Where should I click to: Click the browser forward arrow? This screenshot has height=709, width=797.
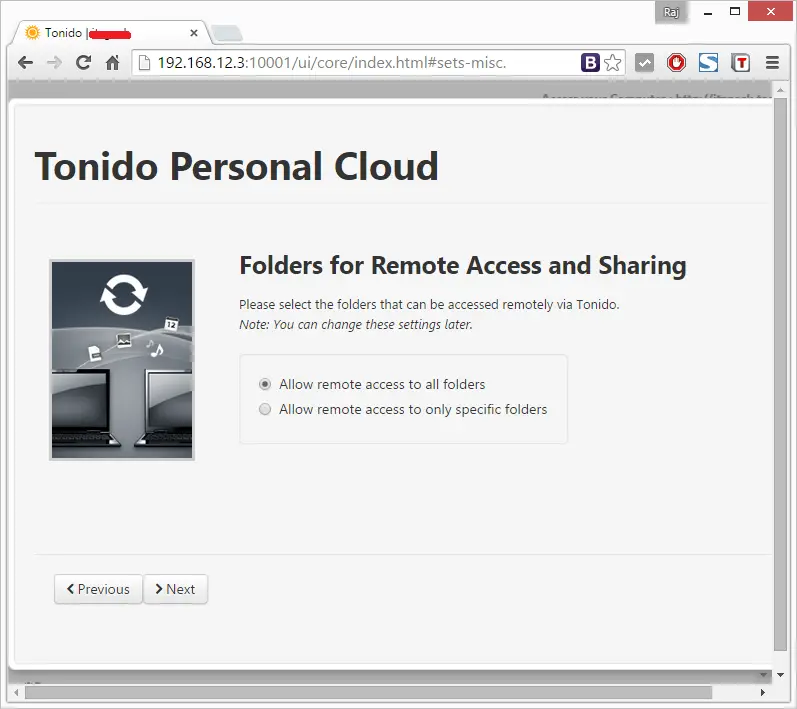click(x=54, y=63)
